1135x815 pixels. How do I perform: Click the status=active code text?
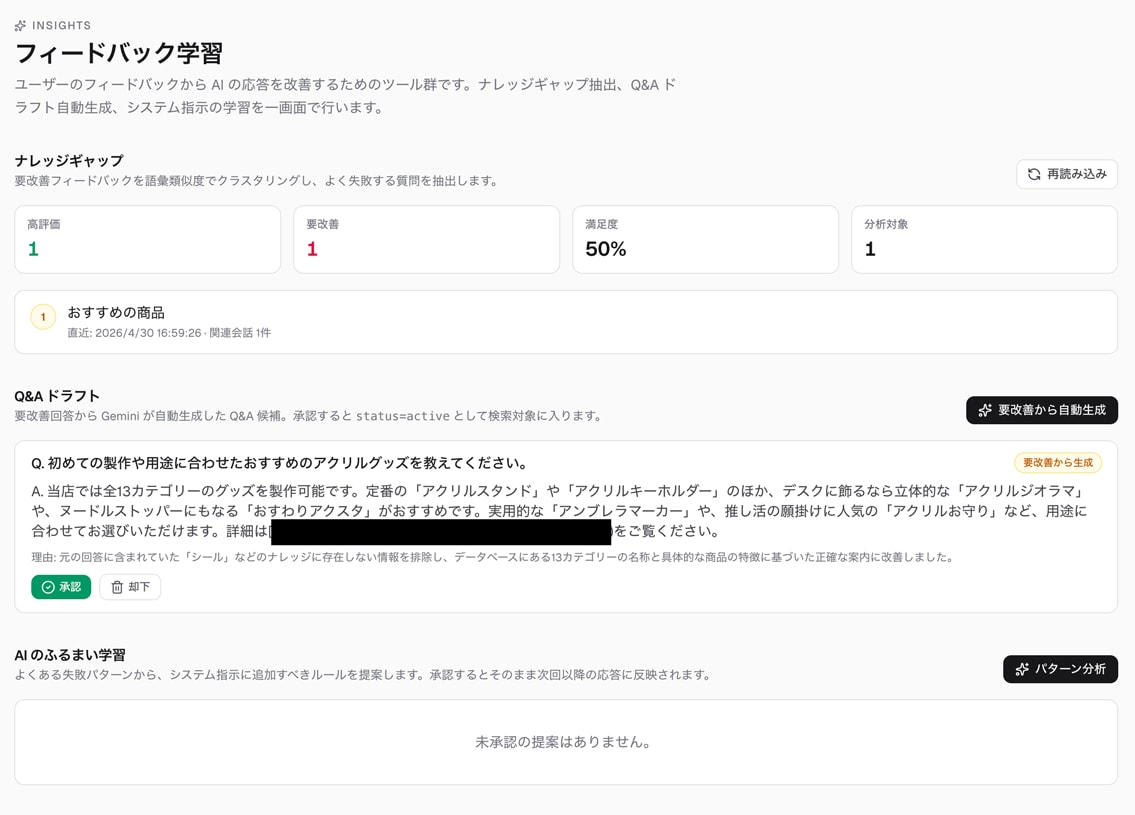402,416
